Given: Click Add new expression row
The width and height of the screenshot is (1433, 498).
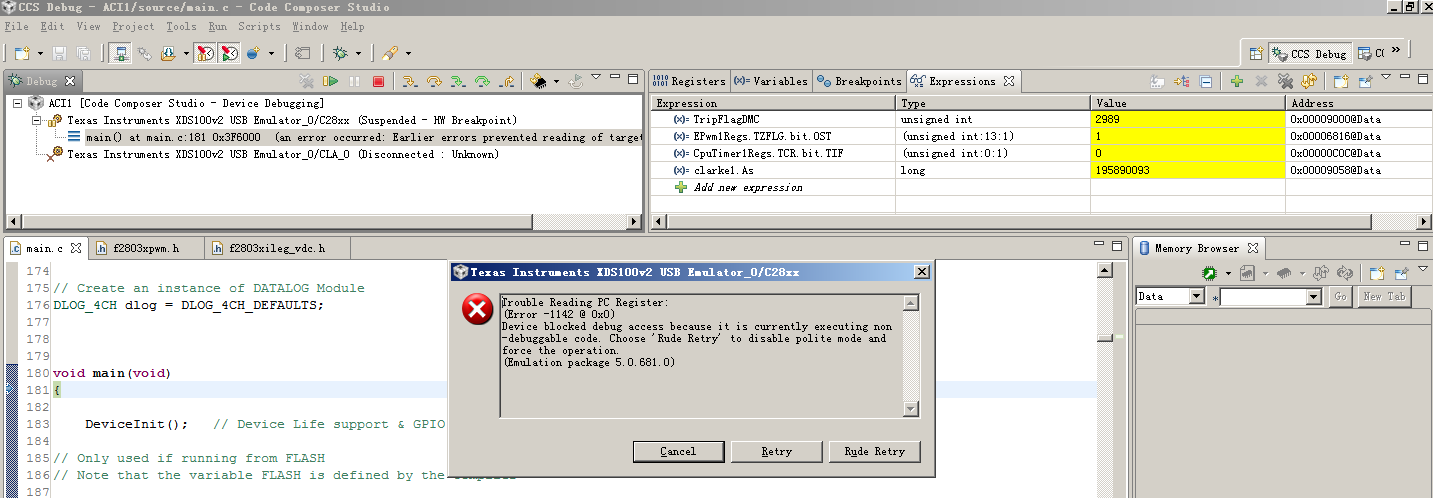Looking at the screenshot, I should 748,187.
